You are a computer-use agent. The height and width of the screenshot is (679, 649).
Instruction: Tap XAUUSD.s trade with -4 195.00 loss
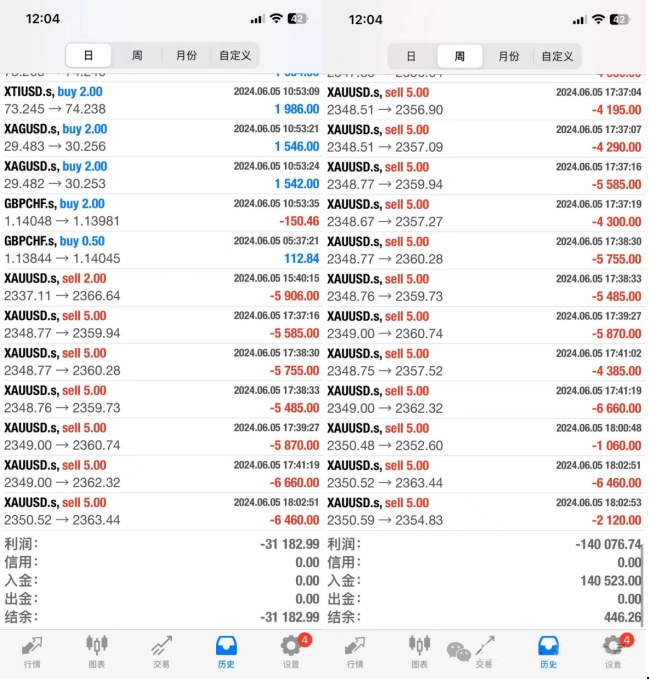pos(484,100)
